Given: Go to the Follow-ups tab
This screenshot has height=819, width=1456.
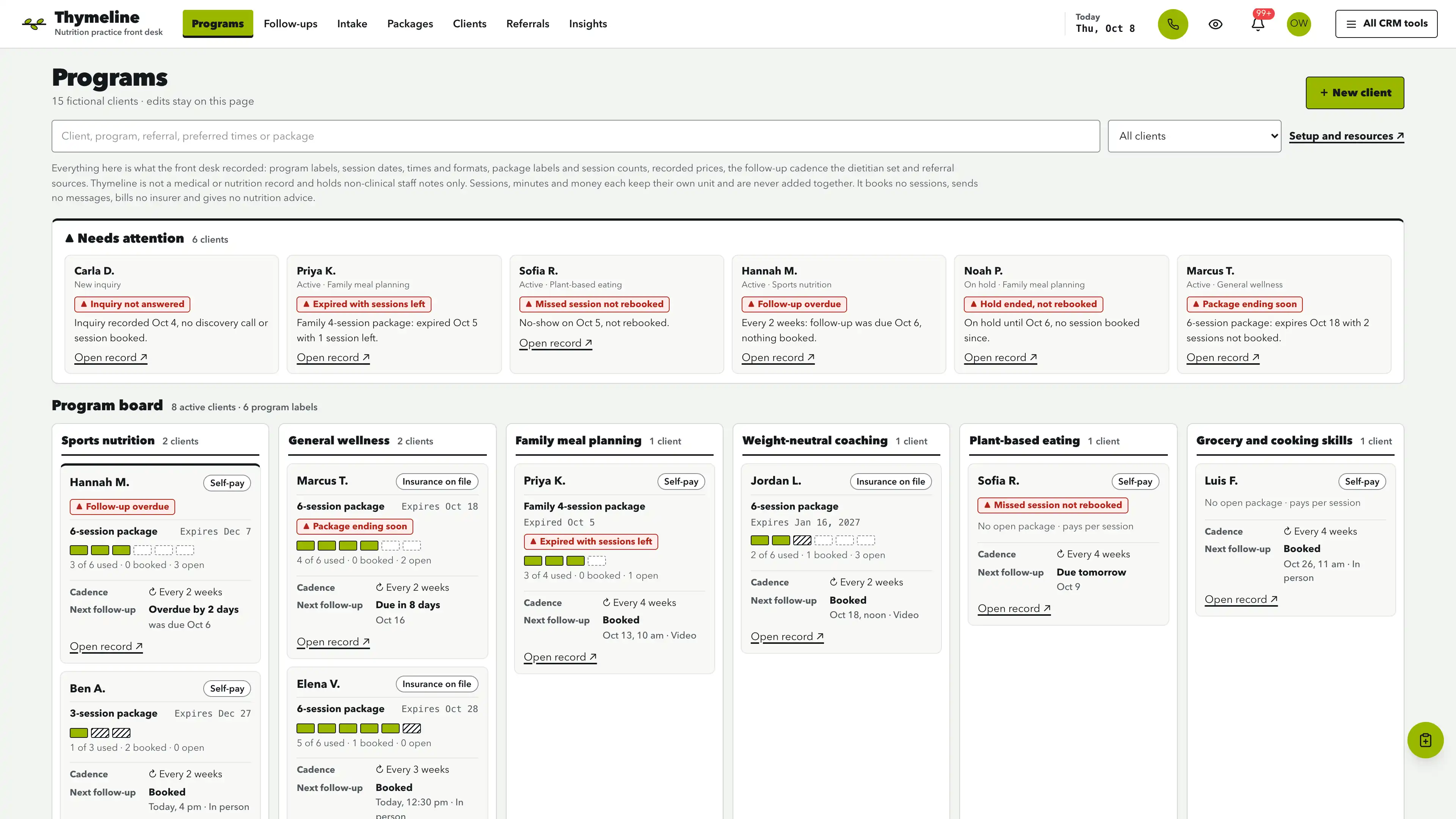Looking at the screenshot, I should click(290, 24).
